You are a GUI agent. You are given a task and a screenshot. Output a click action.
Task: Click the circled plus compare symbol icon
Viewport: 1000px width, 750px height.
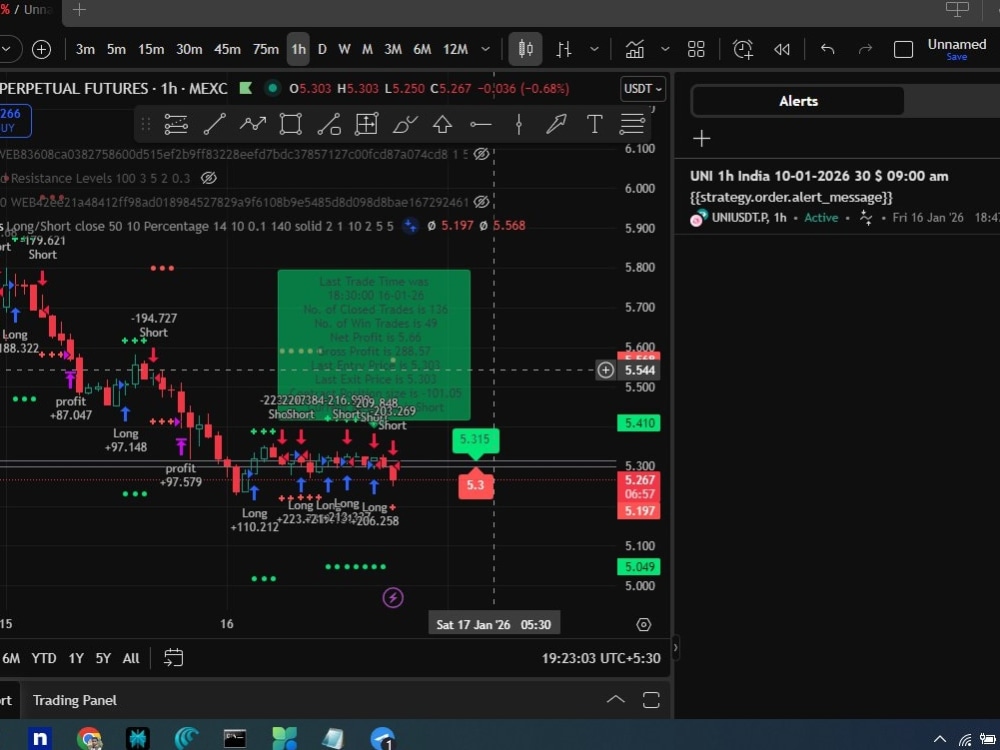[41, 49]
